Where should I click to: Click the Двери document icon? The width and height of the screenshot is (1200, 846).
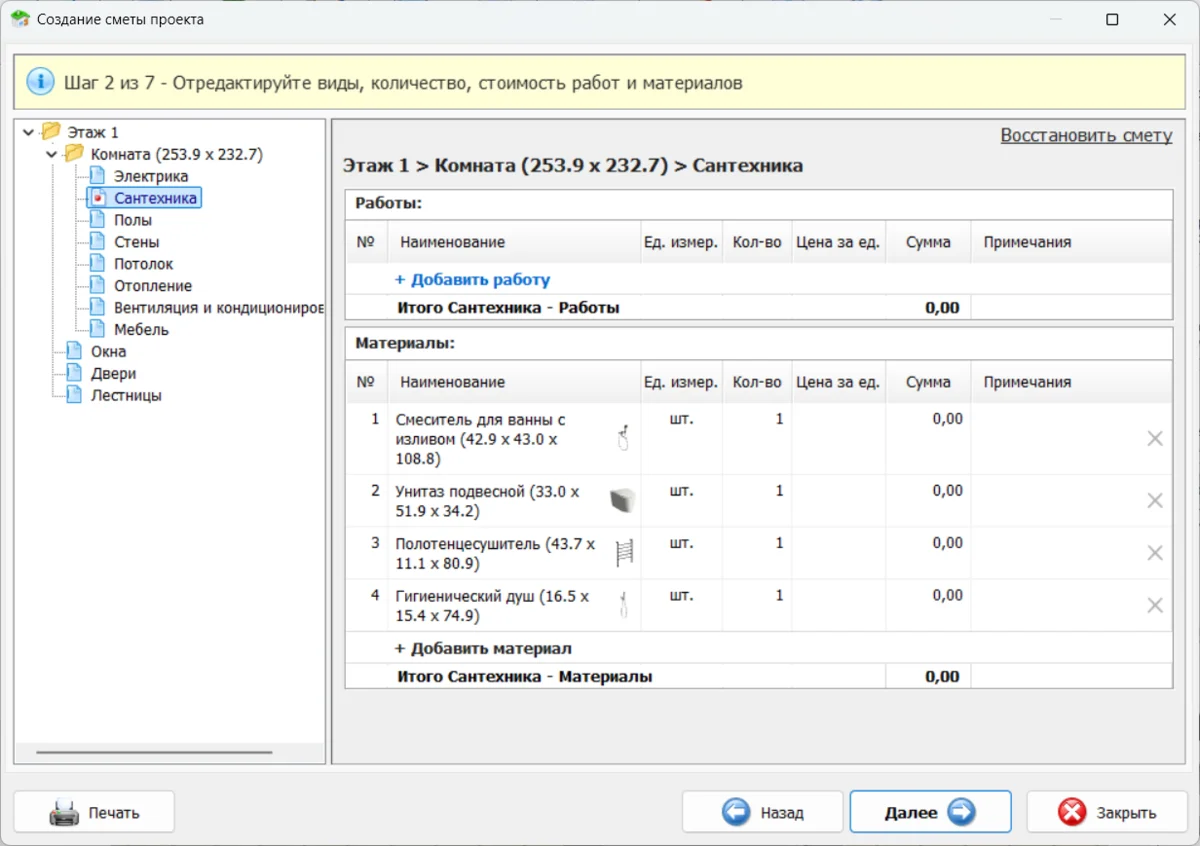[74, 374]
